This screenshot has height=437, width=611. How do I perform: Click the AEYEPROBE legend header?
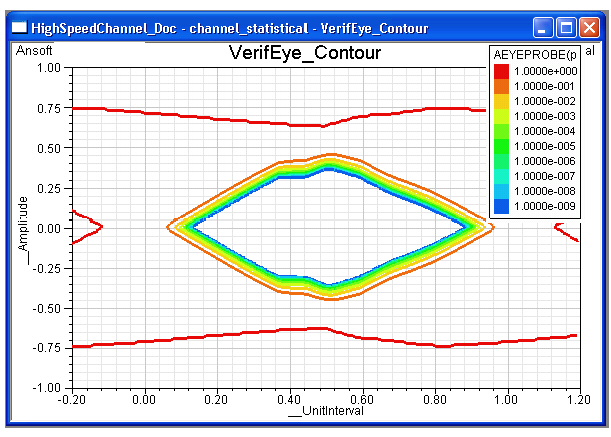pos(533,53)
